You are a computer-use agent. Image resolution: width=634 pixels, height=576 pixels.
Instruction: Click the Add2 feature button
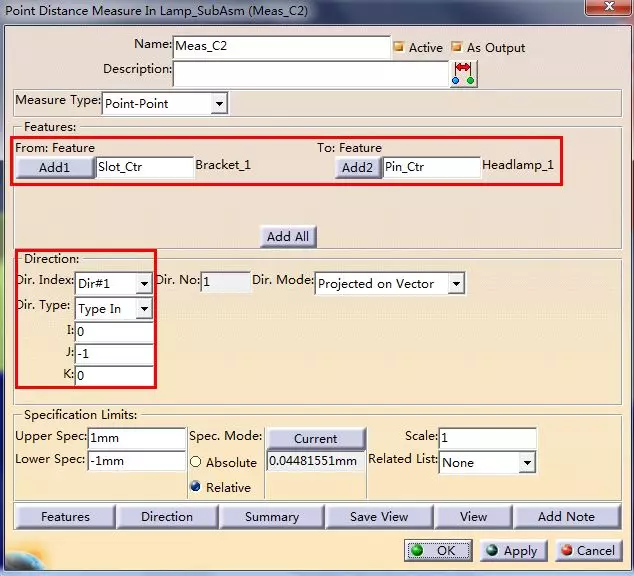[357, 167]
